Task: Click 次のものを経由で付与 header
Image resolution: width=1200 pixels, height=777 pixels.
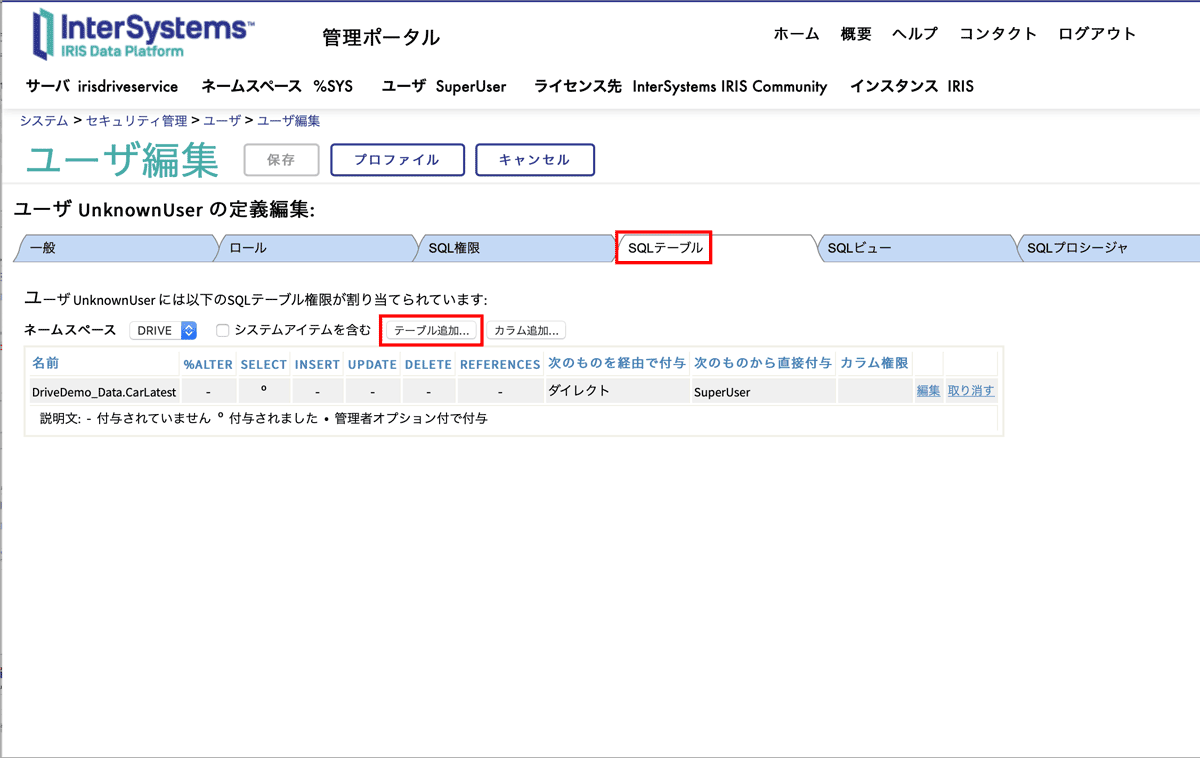Action: (617, 363)
